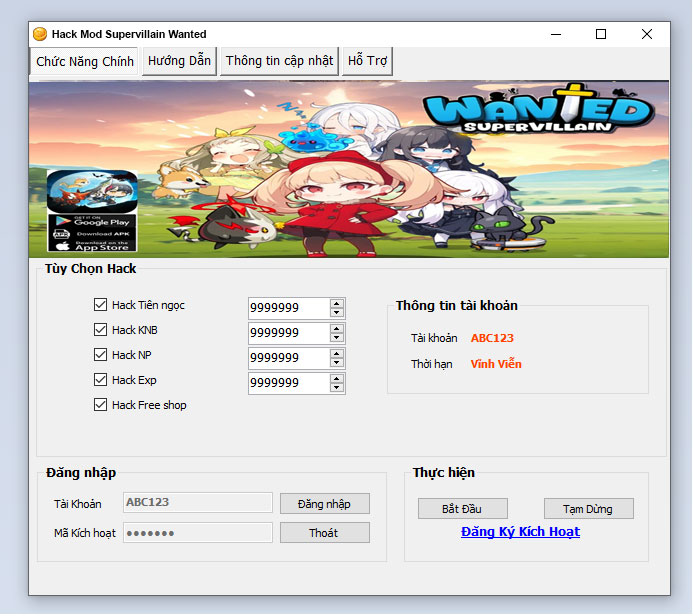Open the Chức Năng Chính tab
This screenshot has width=693, height=616.
point(84,61)
